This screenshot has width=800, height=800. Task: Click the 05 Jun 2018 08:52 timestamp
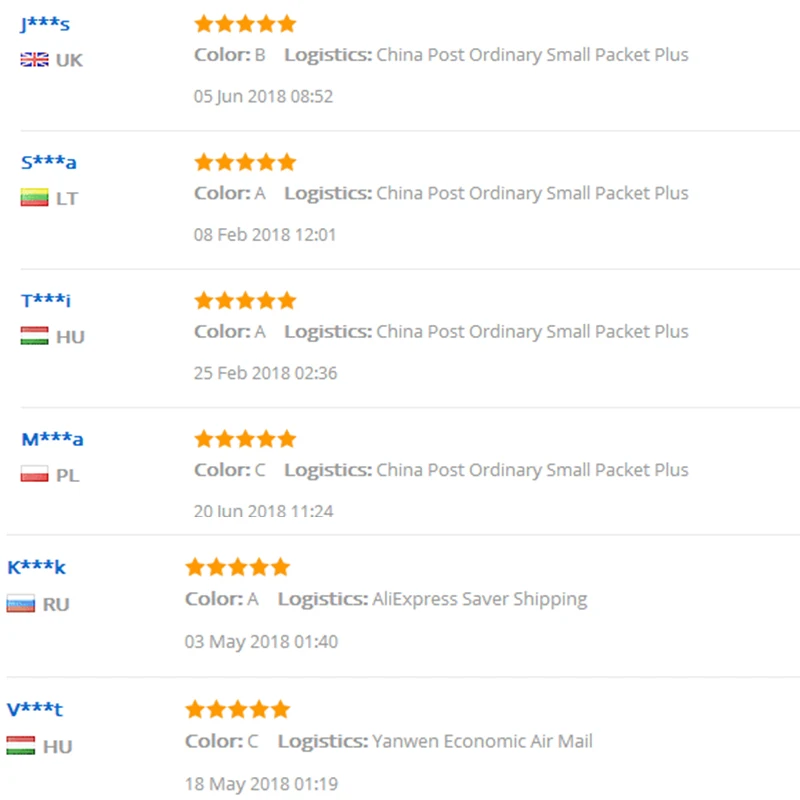pos(263,97)
